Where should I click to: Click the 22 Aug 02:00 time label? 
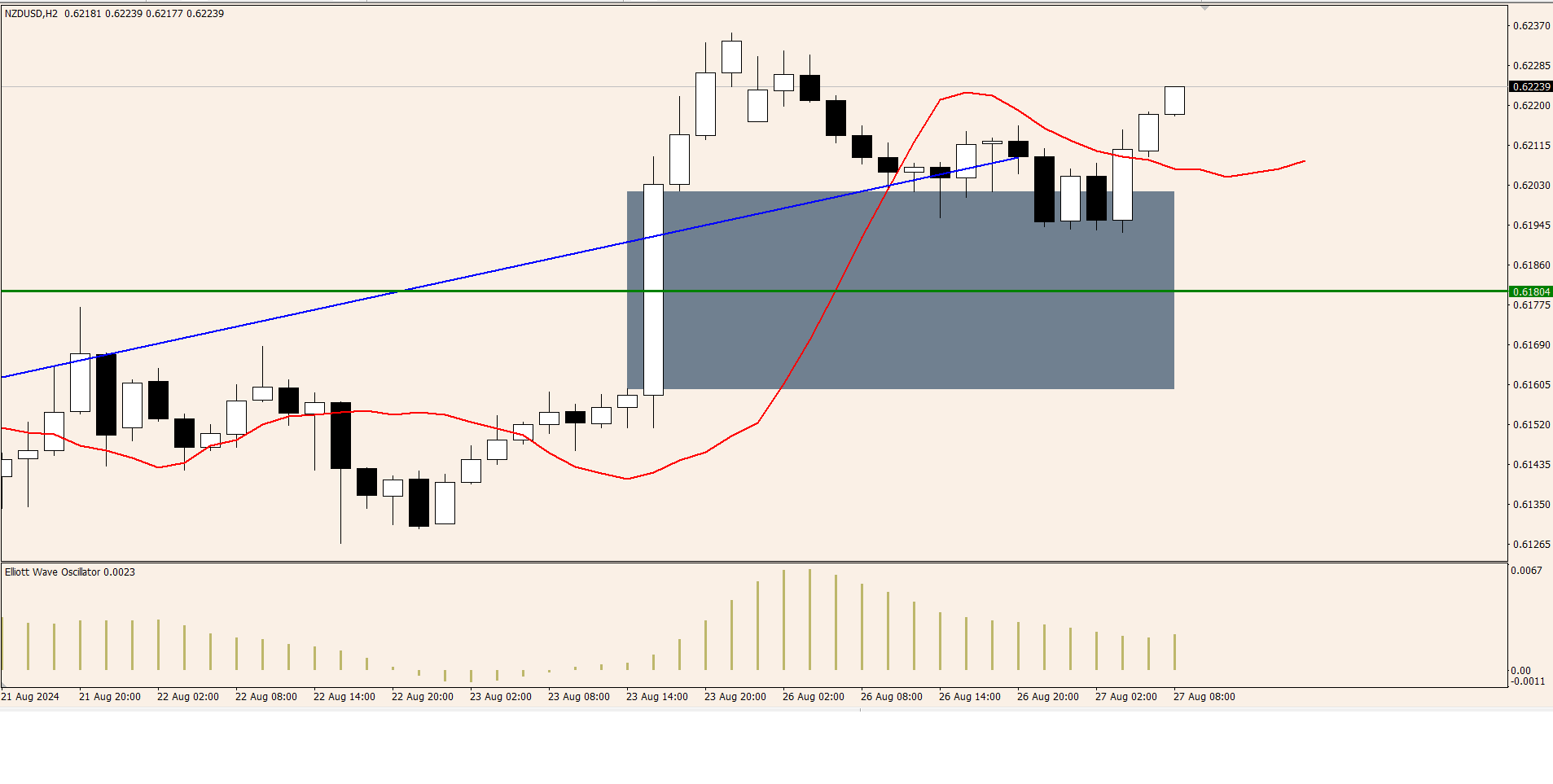[188, 697]
